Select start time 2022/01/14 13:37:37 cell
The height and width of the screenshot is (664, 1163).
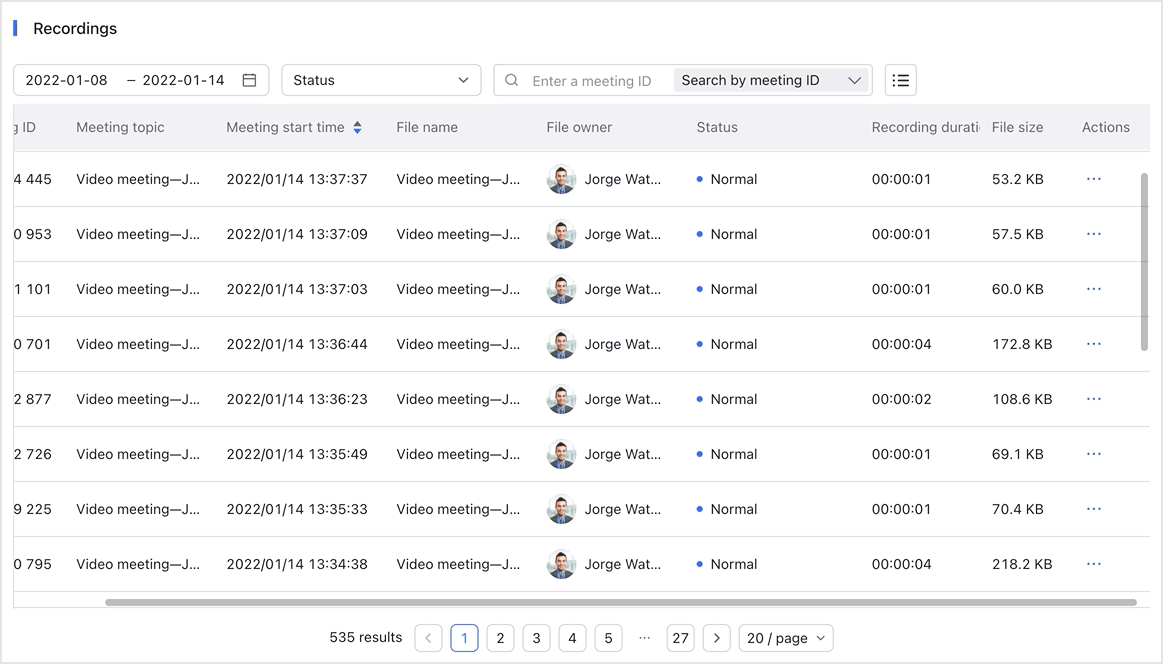point(297,179)
